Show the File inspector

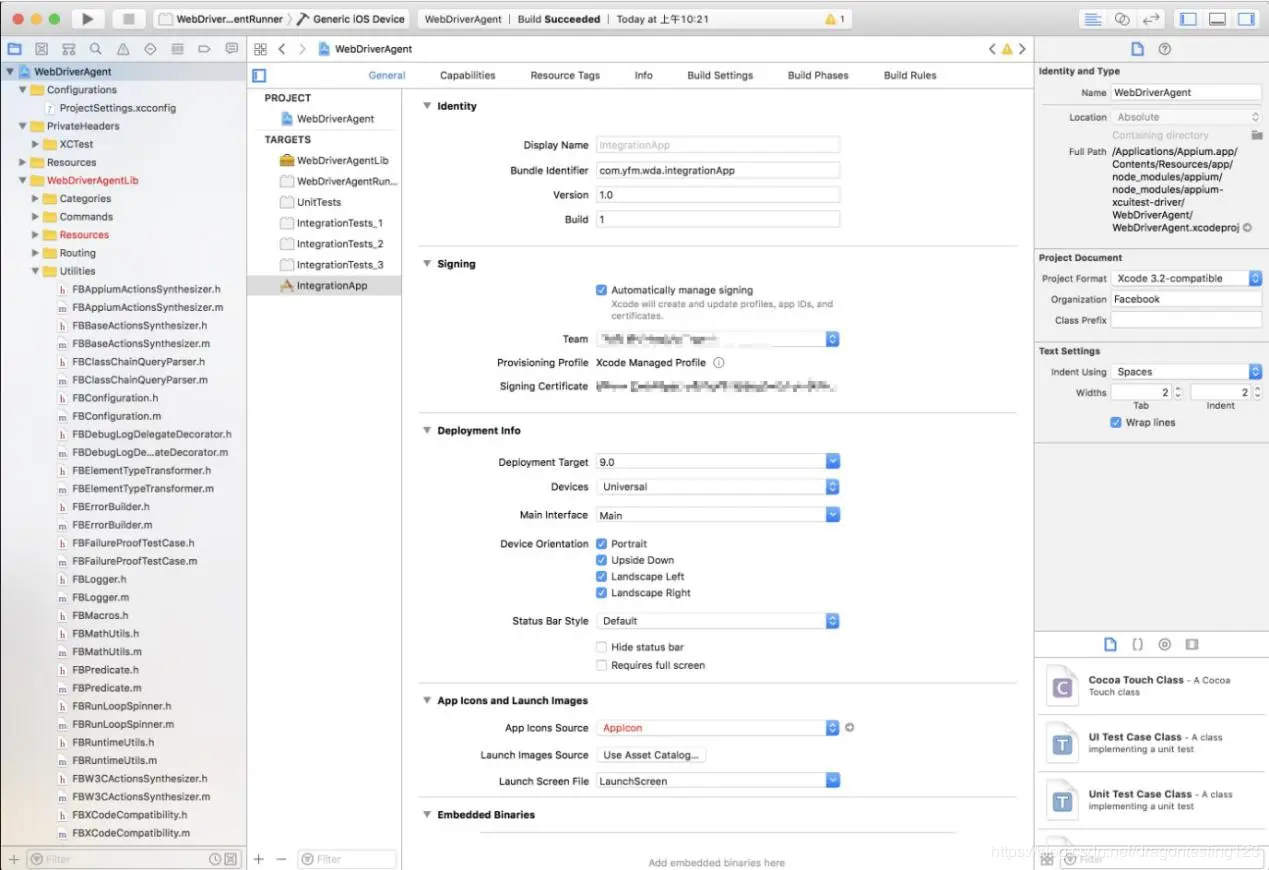1137,49
